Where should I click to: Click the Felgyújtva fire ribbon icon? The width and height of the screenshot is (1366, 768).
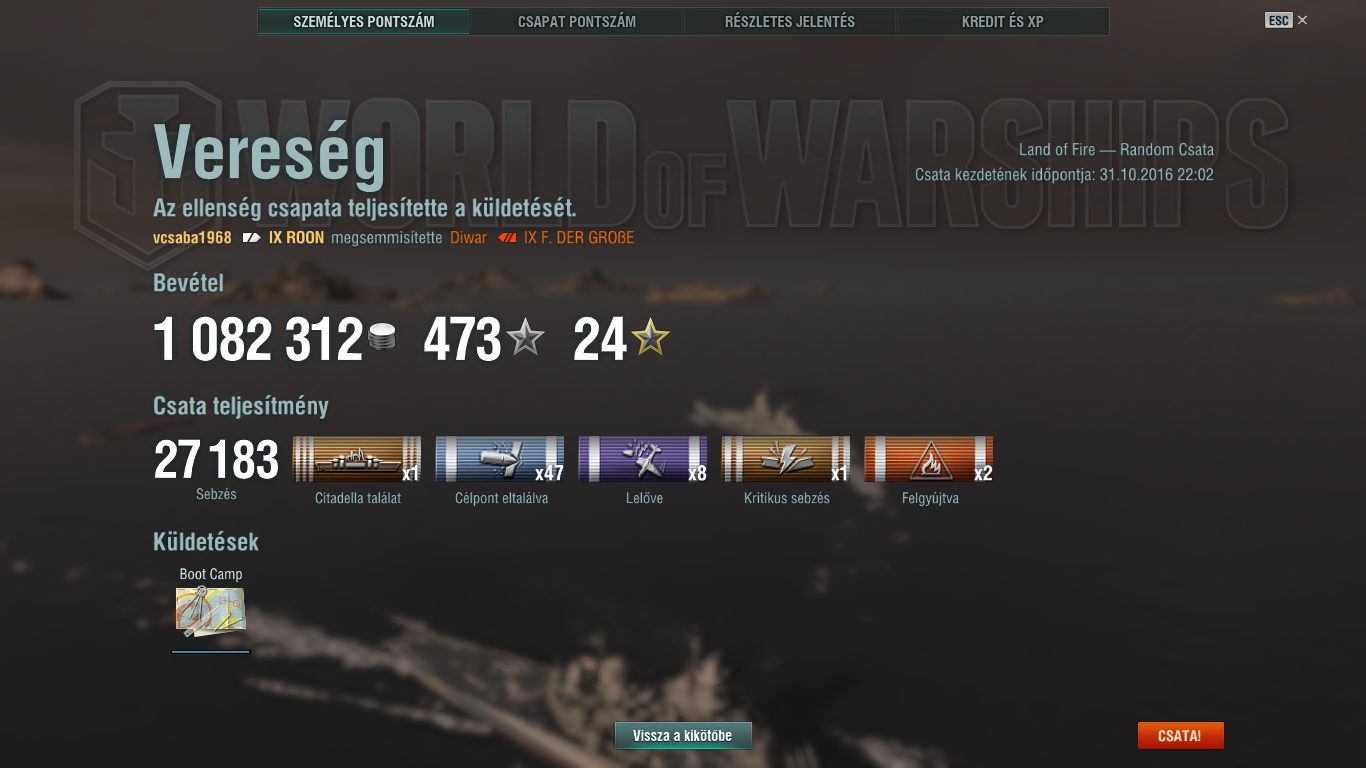(x=929, y=459)
